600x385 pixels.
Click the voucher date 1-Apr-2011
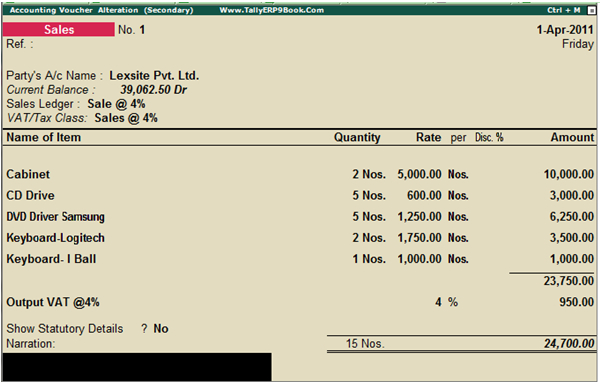565,29
